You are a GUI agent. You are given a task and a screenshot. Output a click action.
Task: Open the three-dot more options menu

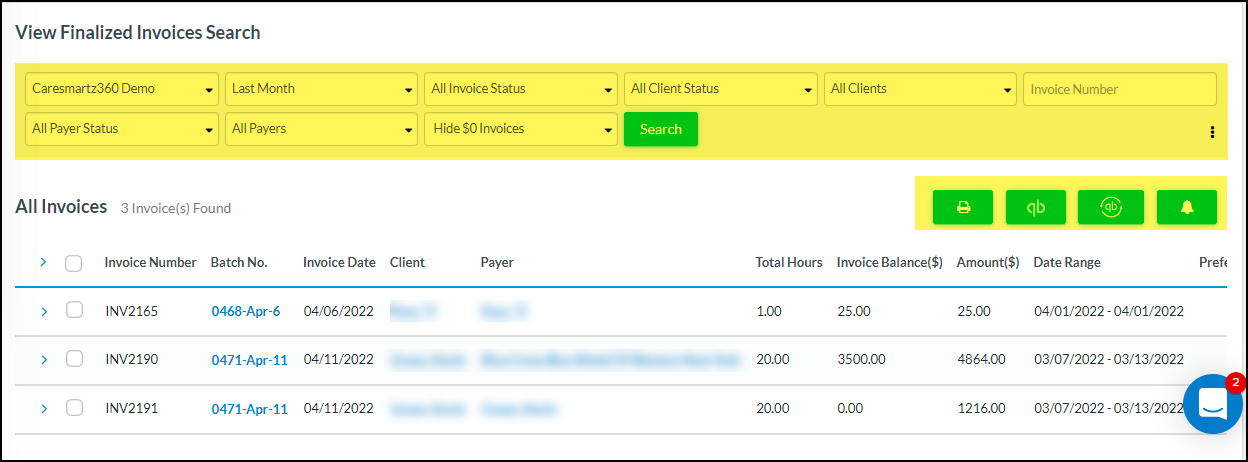click(x=1212, y=132)
